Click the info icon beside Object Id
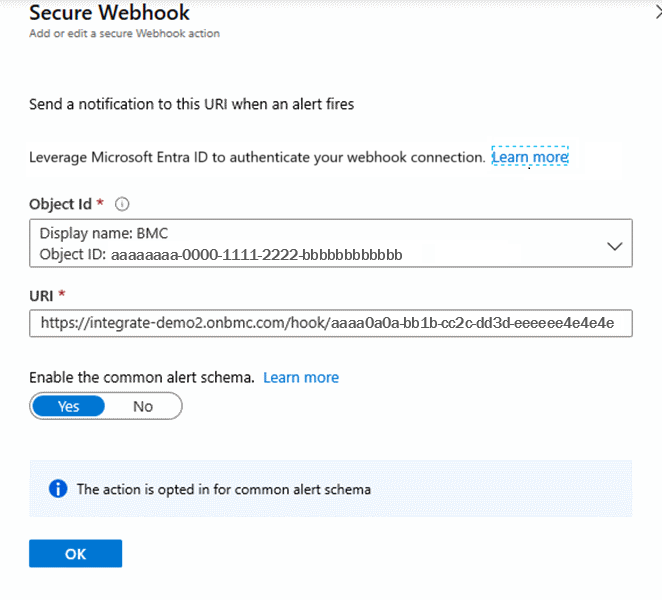662x600 pixels. pyautogui.click(x=123, y=204)
